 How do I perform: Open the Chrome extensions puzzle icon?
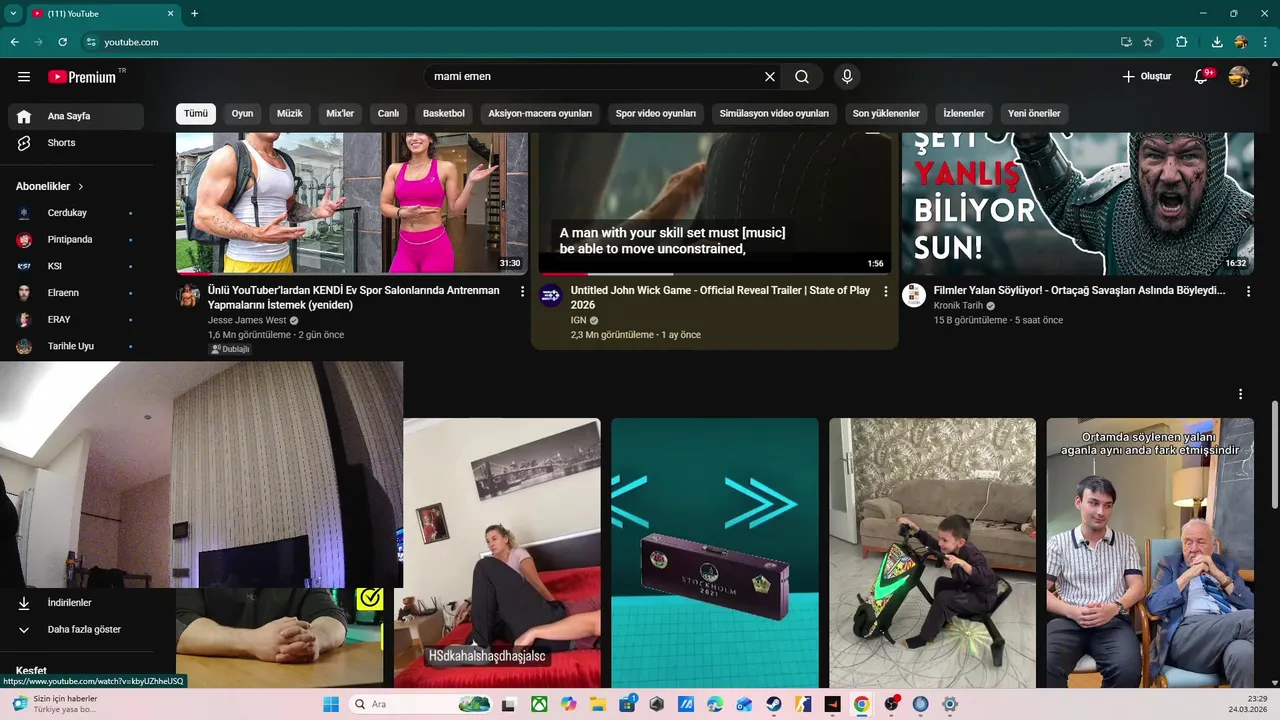point(1182,42)
